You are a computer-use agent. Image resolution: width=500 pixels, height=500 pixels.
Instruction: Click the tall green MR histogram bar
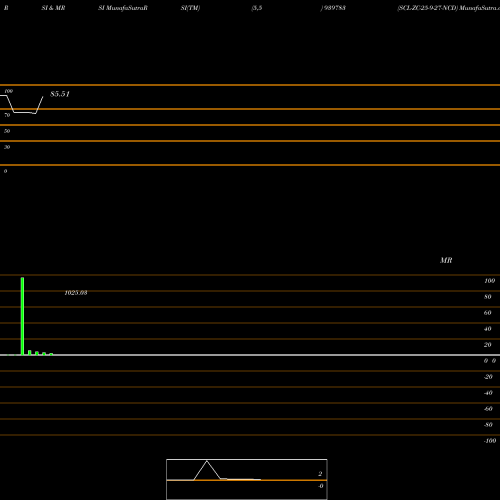click(x=22, y=316)
